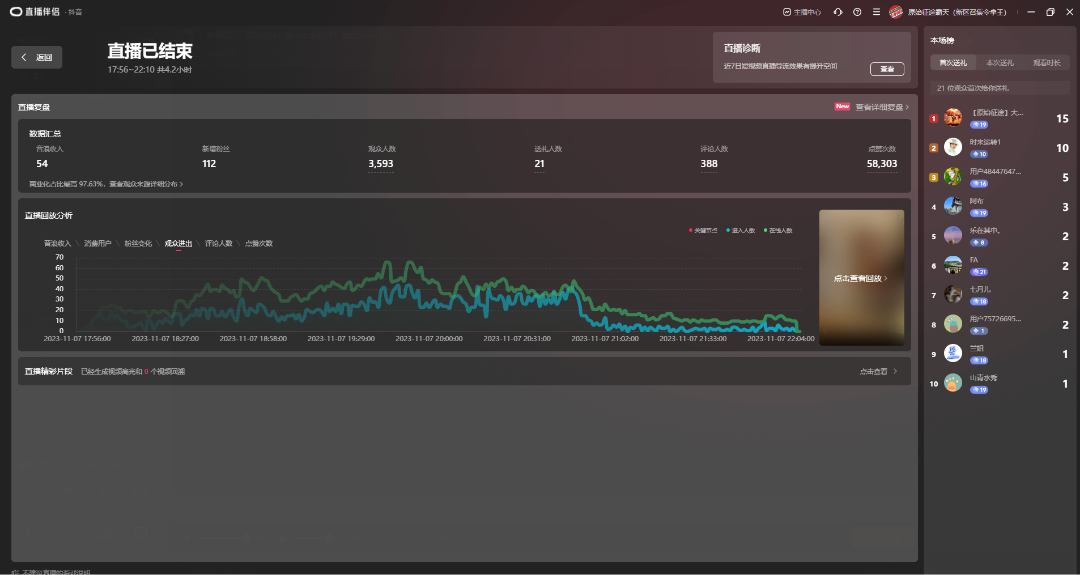Click 查看 button in 直播诊断 card
Screen dimensions: 1080x575
click(887, 69)
